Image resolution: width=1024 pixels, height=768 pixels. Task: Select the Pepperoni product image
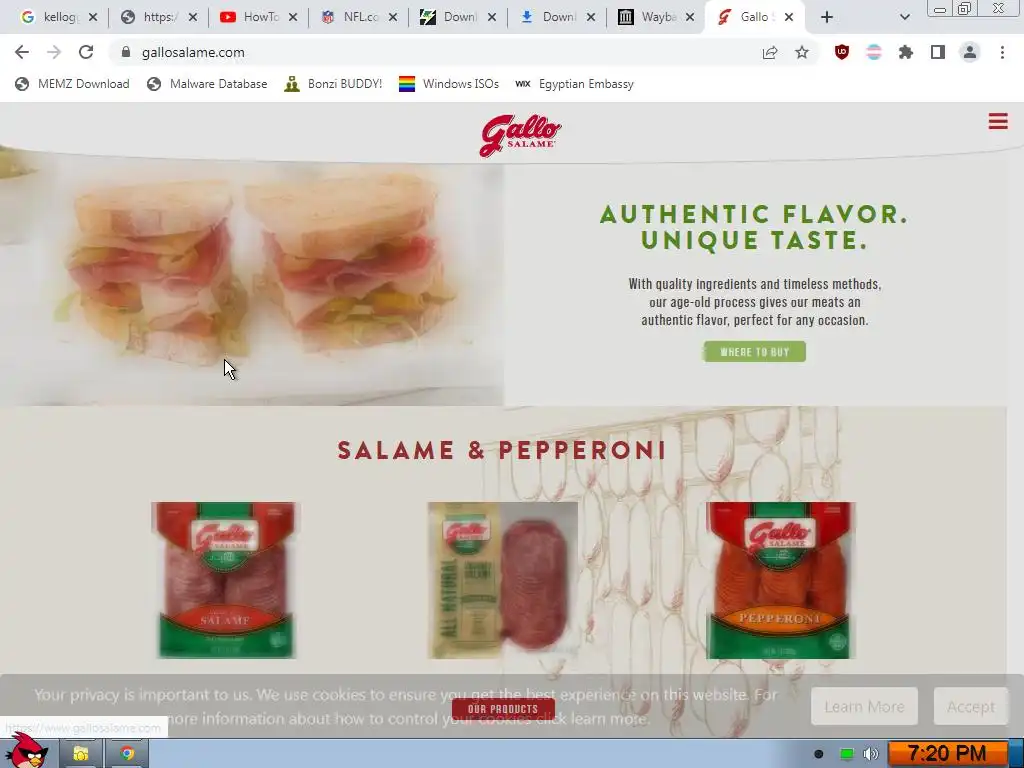pyautogui.click(x=780, y=581)
